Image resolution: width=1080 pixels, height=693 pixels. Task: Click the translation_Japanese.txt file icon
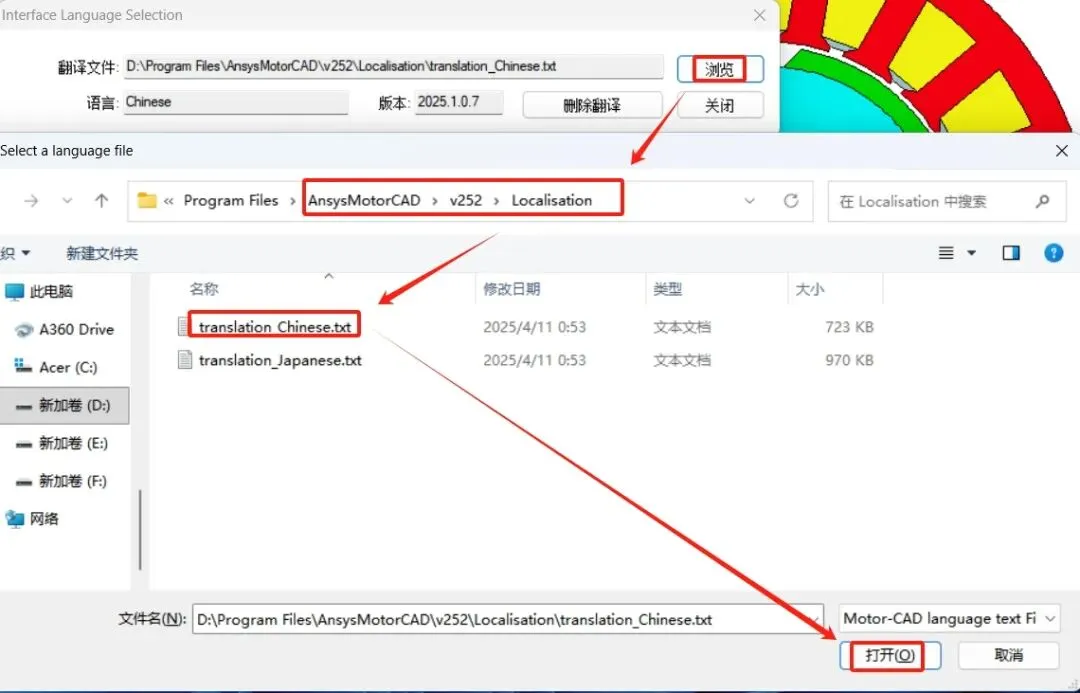tap(185, 360)
